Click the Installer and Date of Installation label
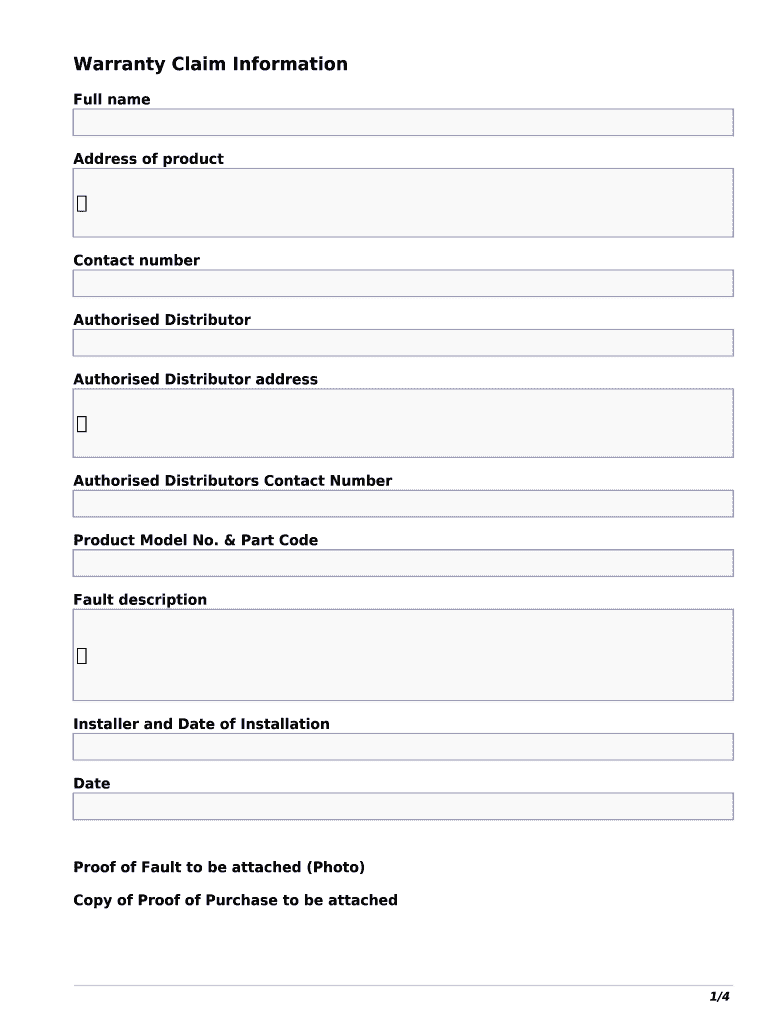 pyautogui.click(x=201, y=724)
